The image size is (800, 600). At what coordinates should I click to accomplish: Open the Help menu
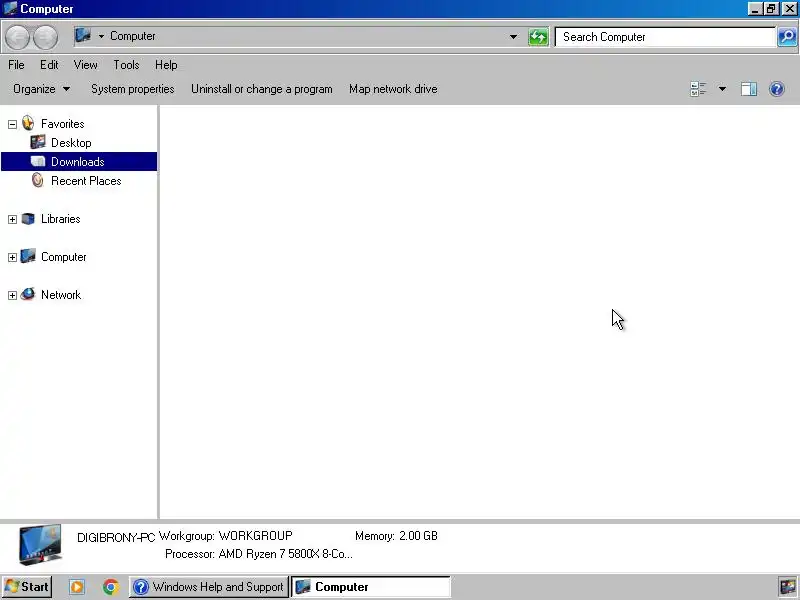[x=166, y=65]
